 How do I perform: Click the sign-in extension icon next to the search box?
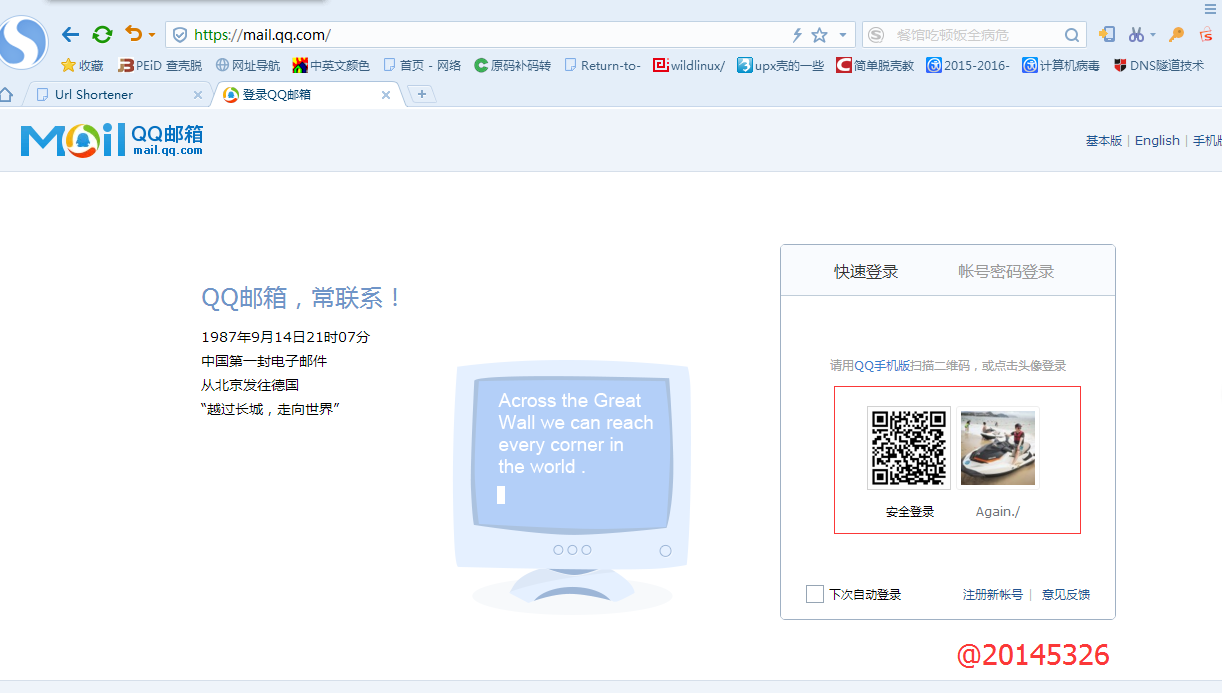1107,34
